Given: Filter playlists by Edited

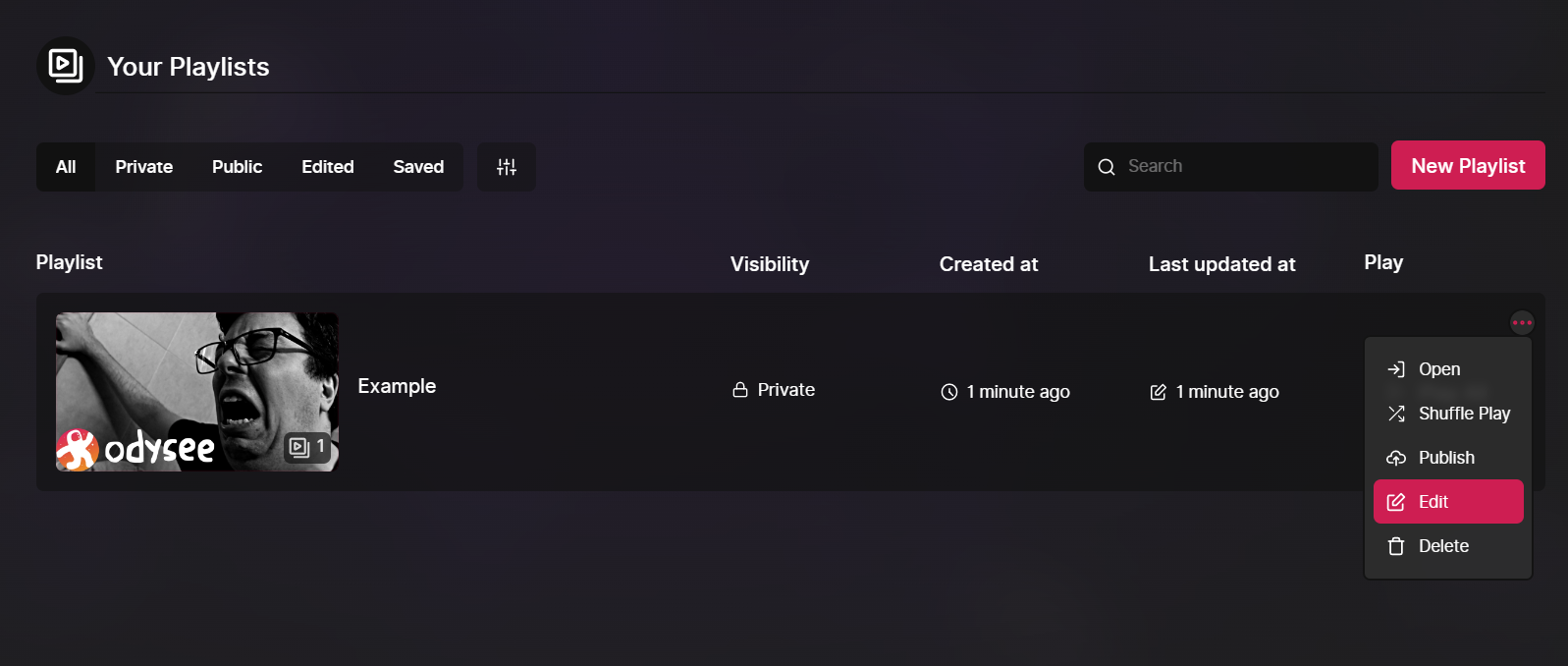Looking at the screenshot, I should point(328,167).
